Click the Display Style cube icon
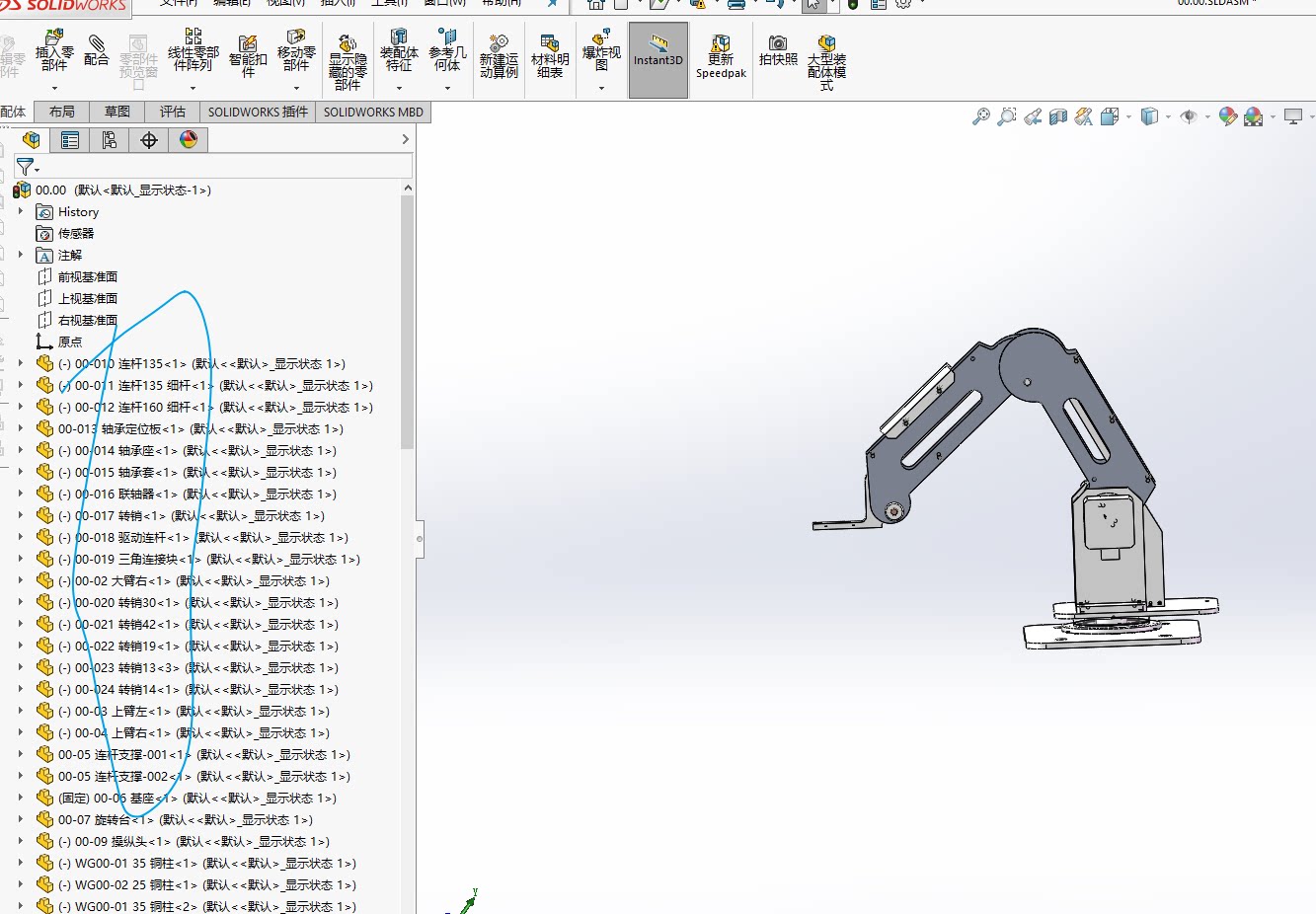The height and width of the screenshot is (914, 1316). (x=1149, y=116)
